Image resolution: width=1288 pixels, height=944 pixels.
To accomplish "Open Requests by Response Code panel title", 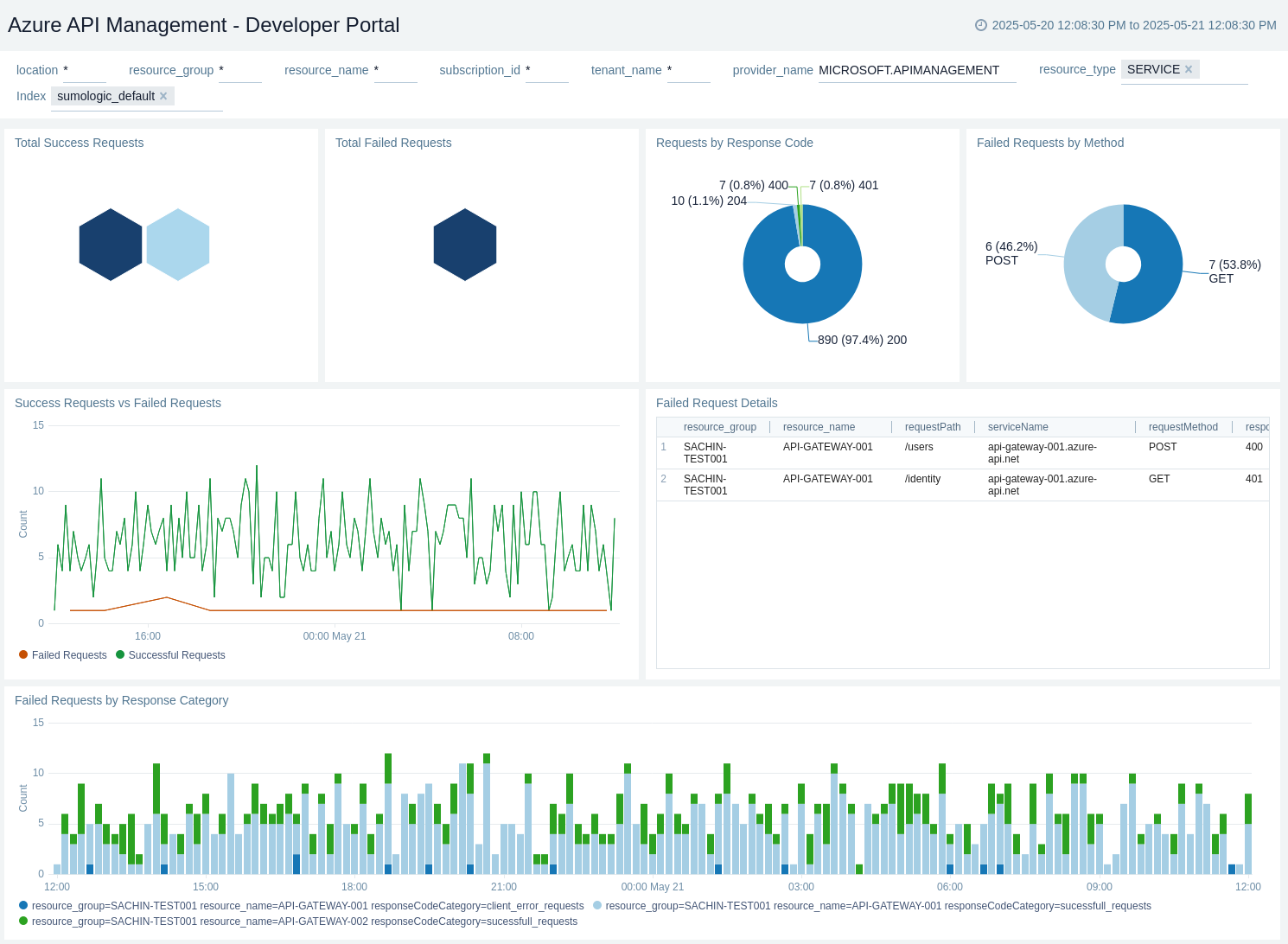I will coord(735,143).
